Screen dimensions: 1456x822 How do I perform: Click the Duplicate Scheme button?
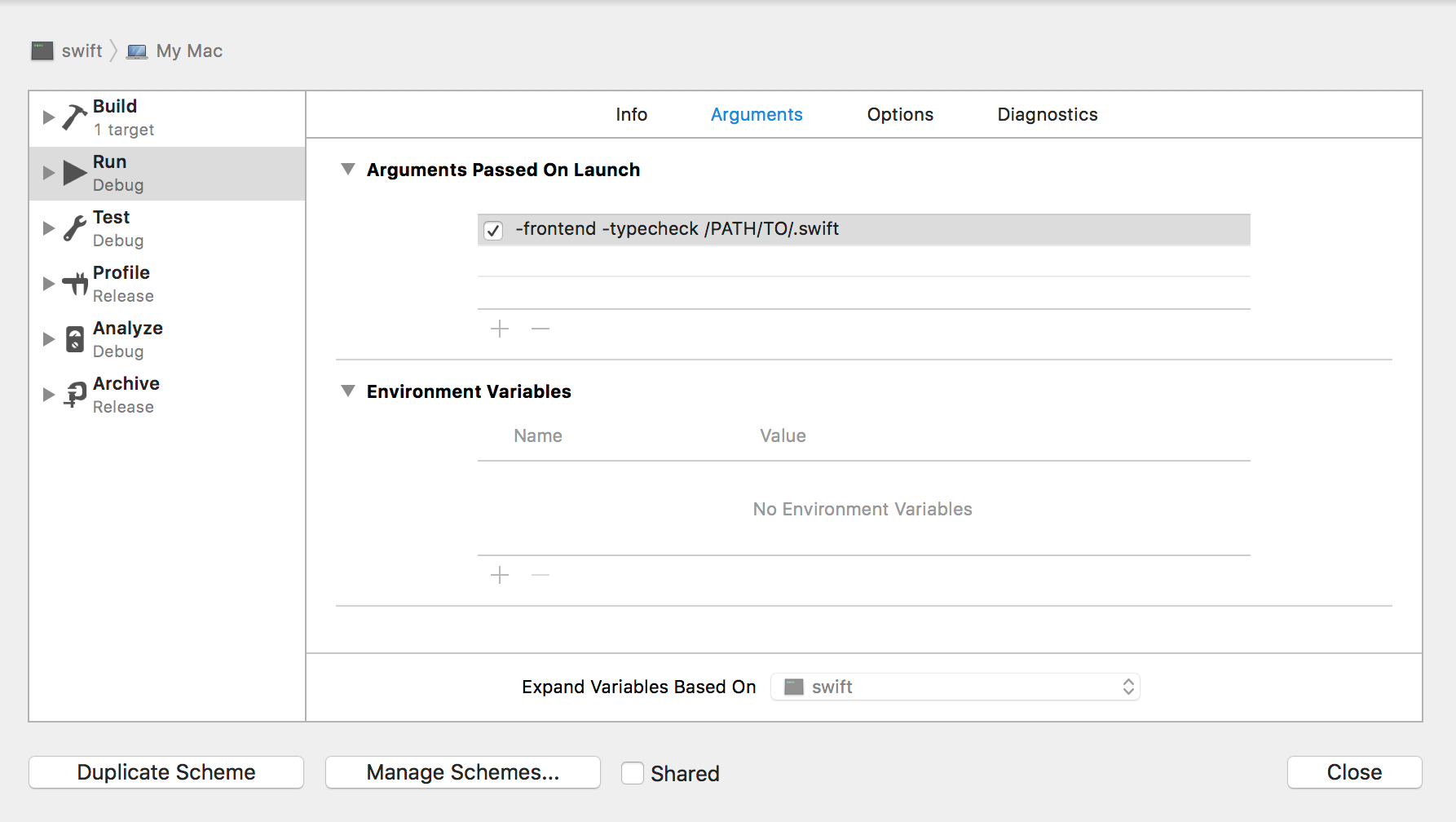(x=166, y=772)
